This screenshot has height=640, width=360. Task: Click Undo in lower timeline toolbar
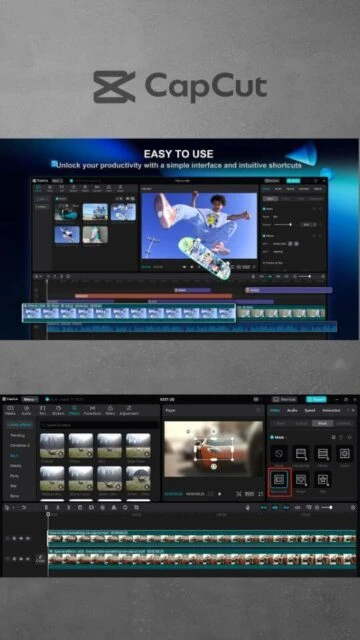click(x=24, y=507)
